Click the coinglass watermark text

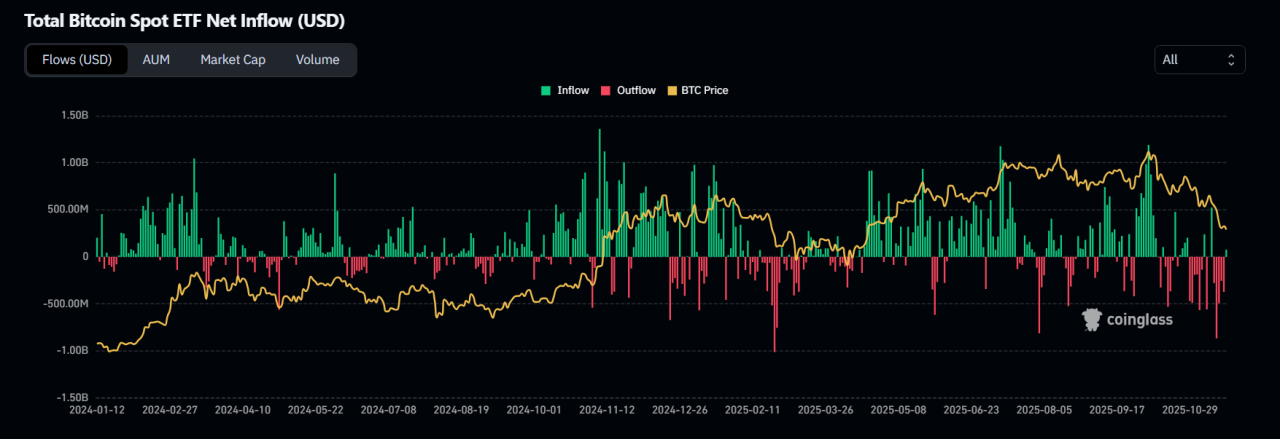point(1140,320)
